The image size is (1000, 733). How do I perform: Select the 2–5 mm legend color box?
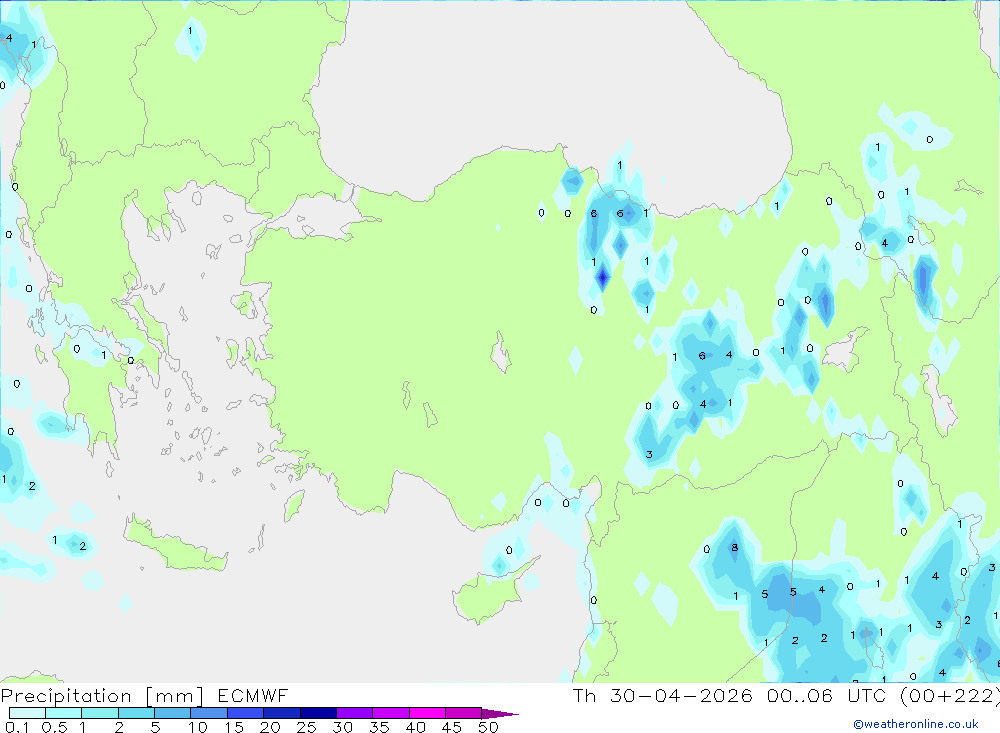[136, 713]
